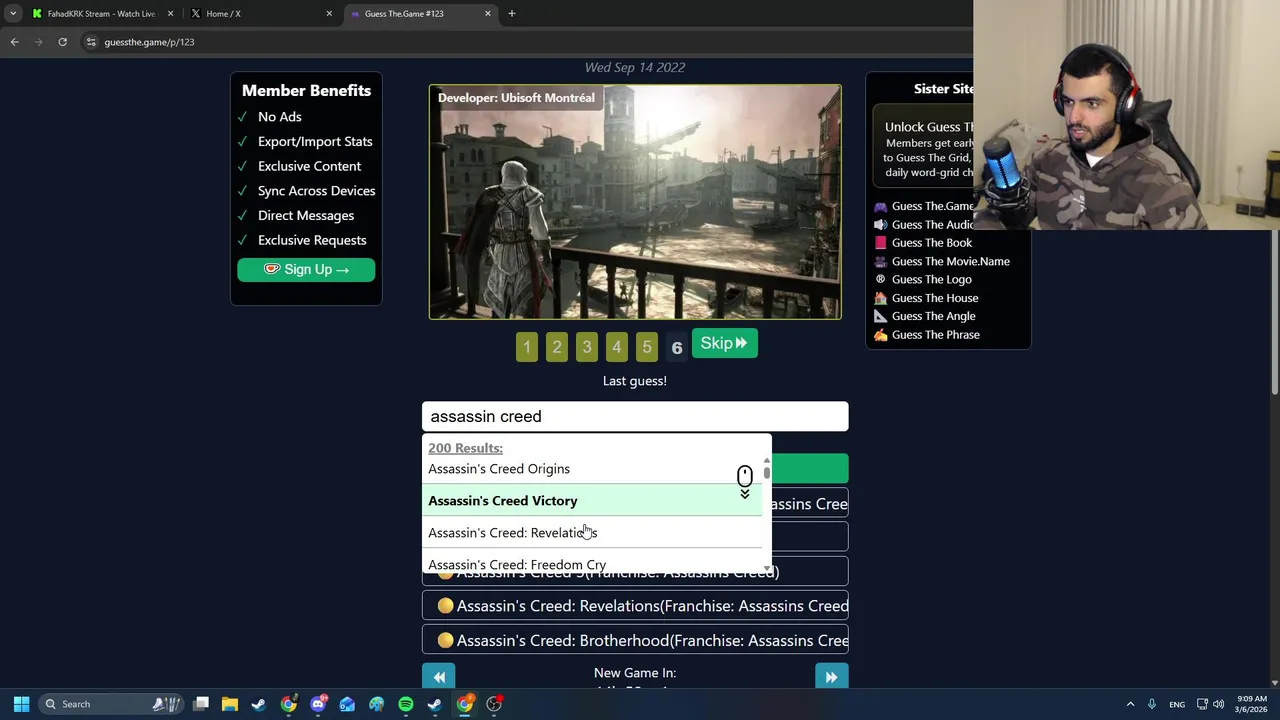The height and width of the screenshot is (720, 1280).
Task: Close the Guess The.Game #123 tab
Action: [x=488, y=13]
